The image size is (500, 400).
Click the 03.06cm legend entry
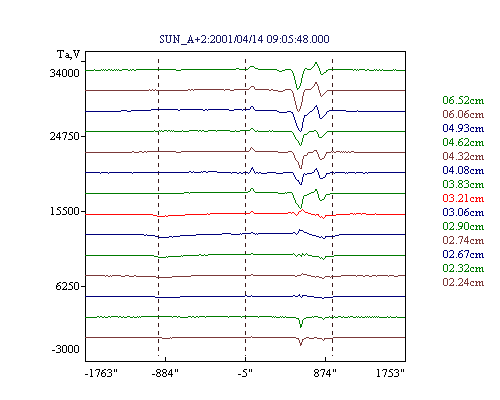coord(463,212)
